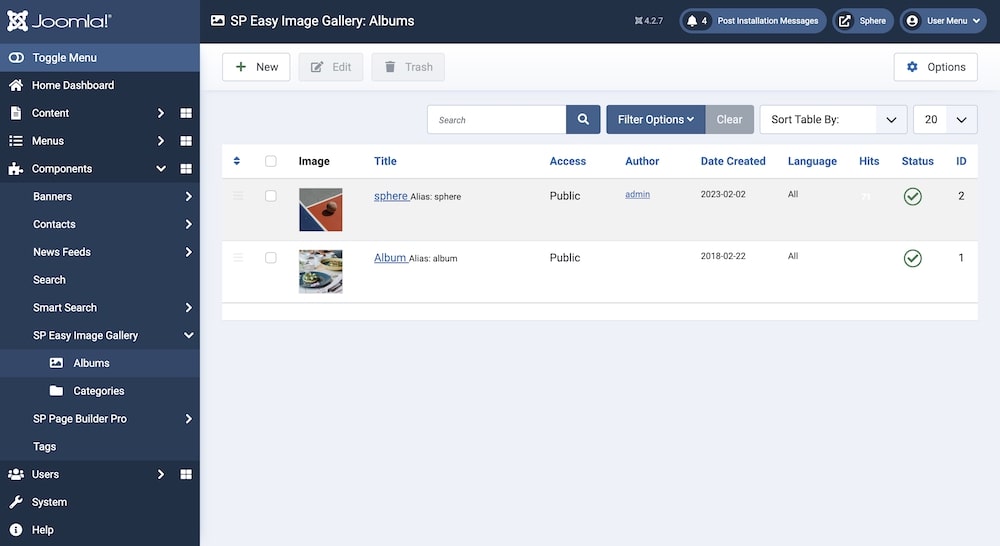
Task: Open Categories in the sidebar
Action: click(98, 391)
